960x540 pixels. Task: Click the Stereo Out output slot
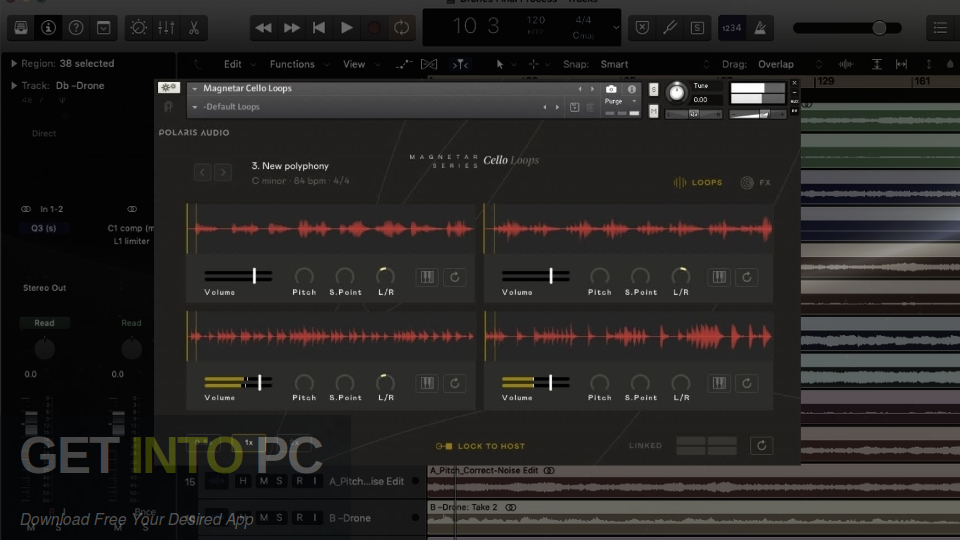(x=45, y=288)
